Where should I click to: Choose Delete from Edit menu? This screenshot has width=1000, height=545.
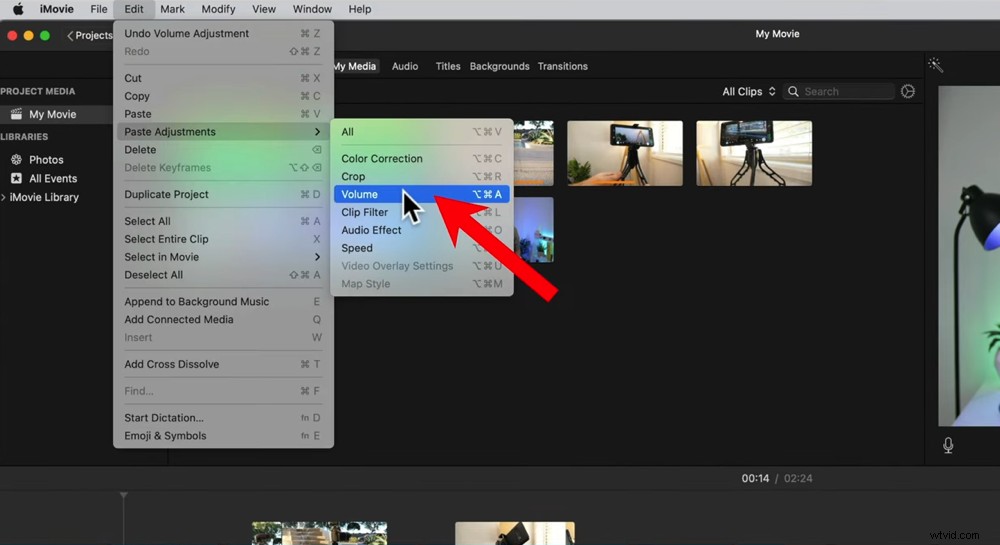coord(223,149)
